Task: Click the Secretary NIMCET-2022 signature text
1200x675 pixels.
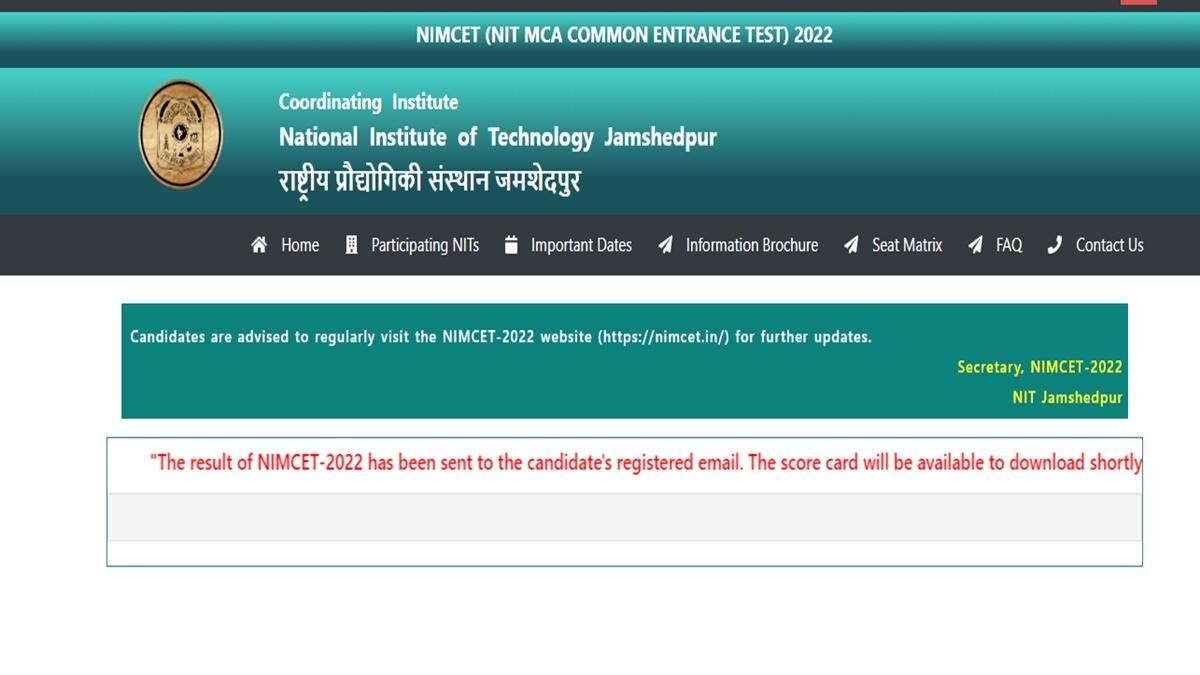Action: point(1040,366)
